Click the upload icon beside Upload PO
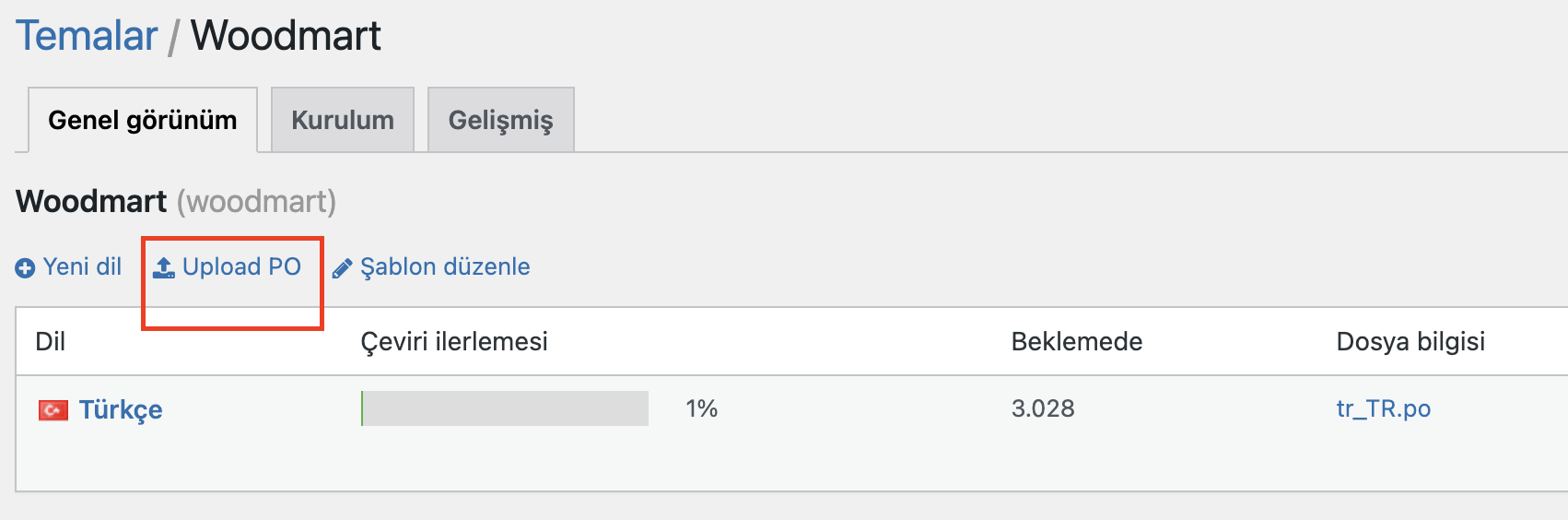 click(x=164, y=267)
